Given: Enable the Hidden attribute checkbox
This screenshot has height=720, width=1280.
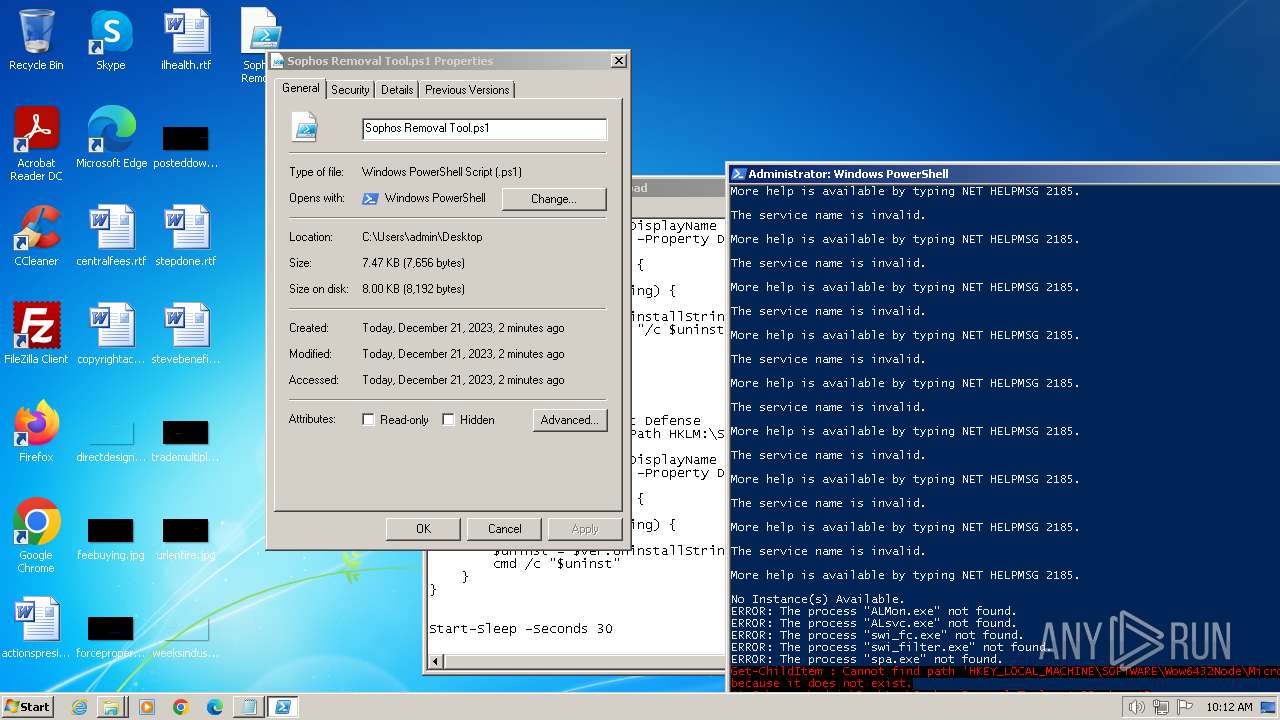Looking at the screenshot, I should tap(449, 420).
